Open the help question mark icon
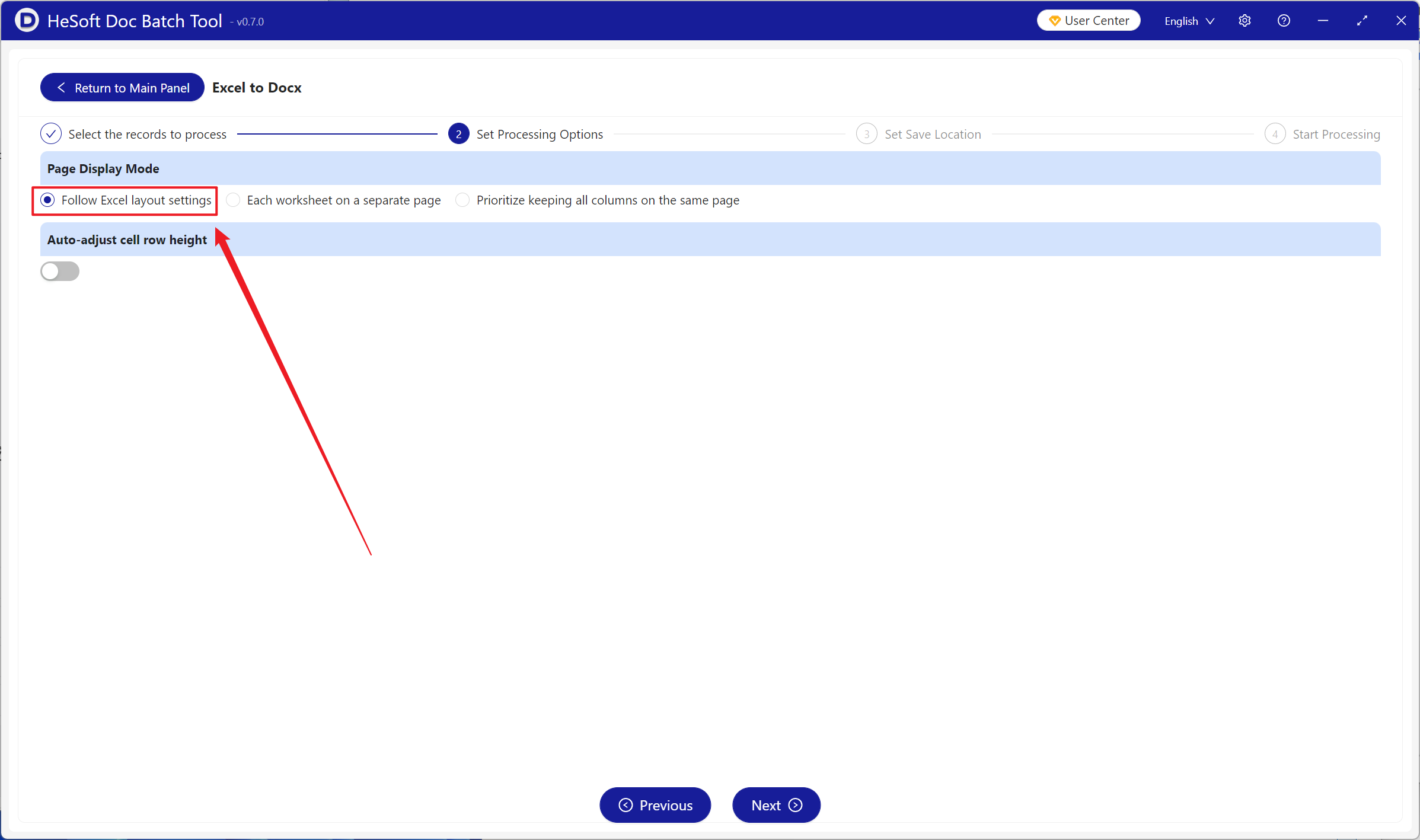 1284,21
